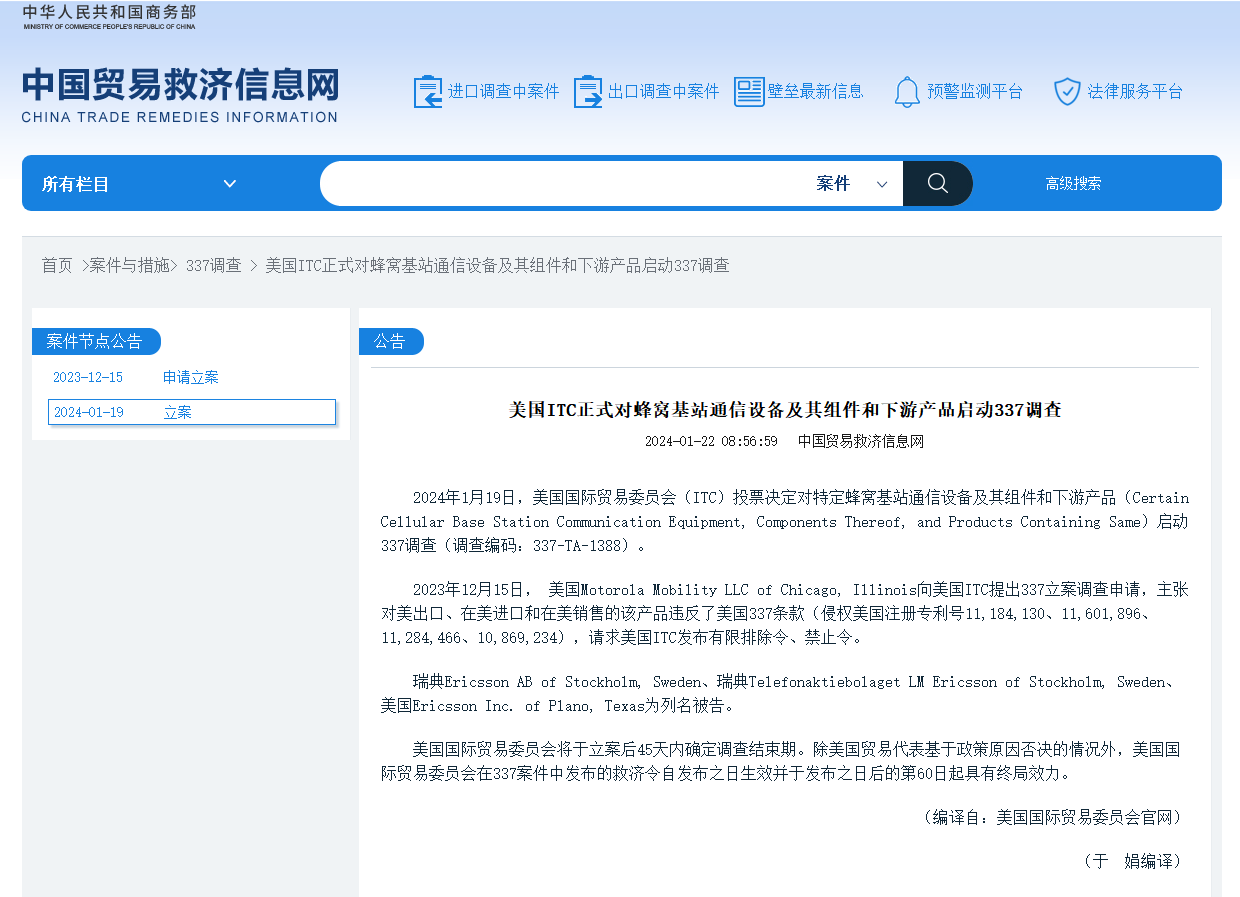Click source text 中国贸易救济信息网 under title
The image size is (1240, 897).
click(x=861, y=441)
